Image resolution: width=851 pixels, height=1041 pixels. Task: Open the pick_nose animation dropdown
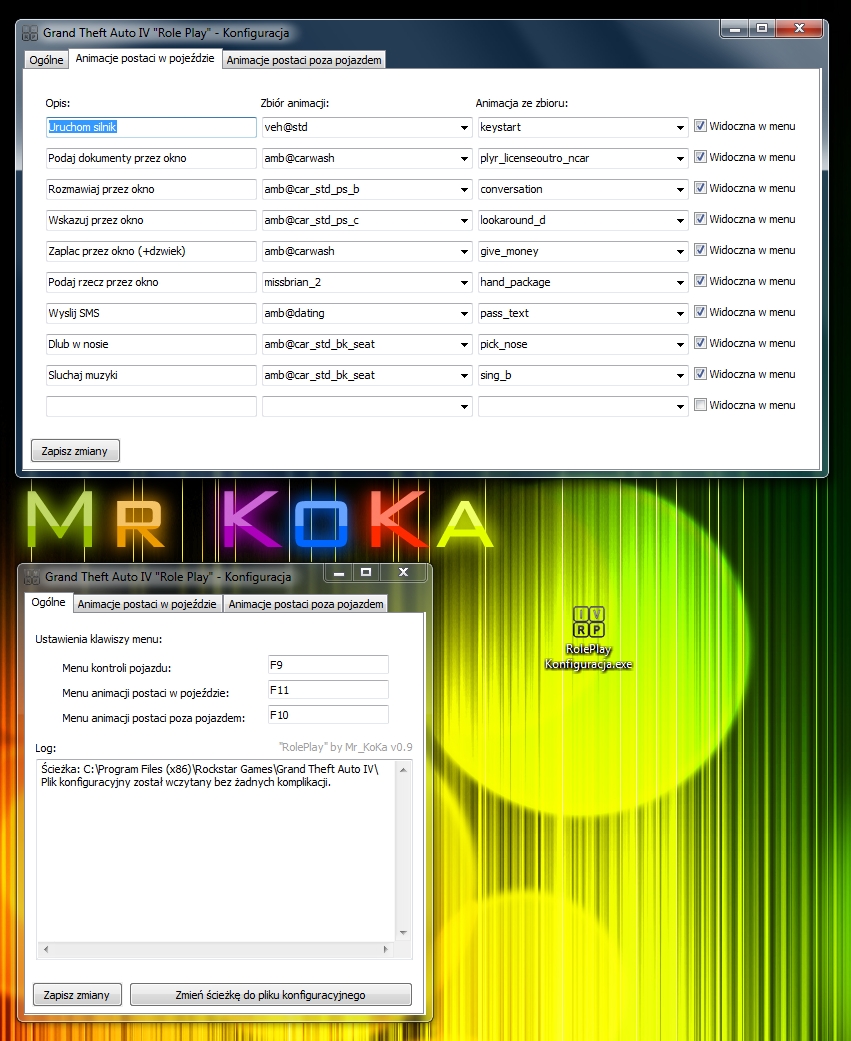coord(680,345)
